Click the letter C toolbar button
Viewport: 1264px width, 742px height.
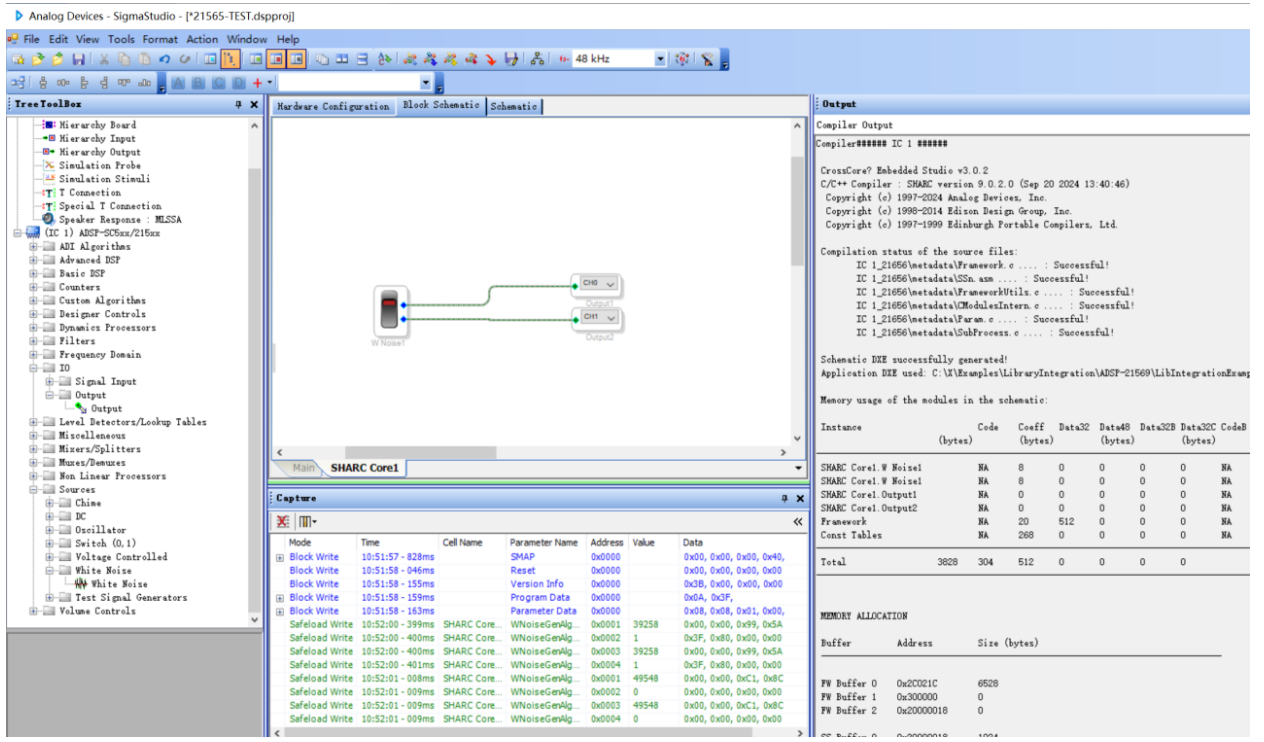pyautogui.click(x=218, y=84)
